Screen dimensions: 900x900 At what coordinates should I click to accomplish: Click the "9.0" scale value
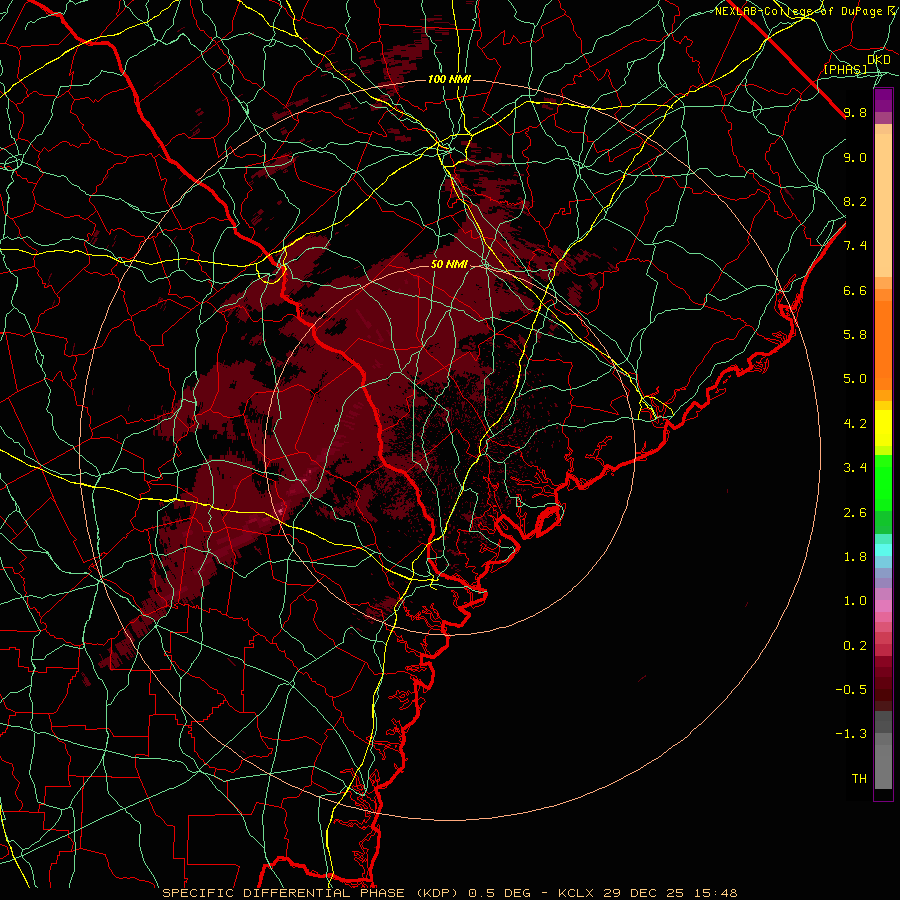point(855,158)
